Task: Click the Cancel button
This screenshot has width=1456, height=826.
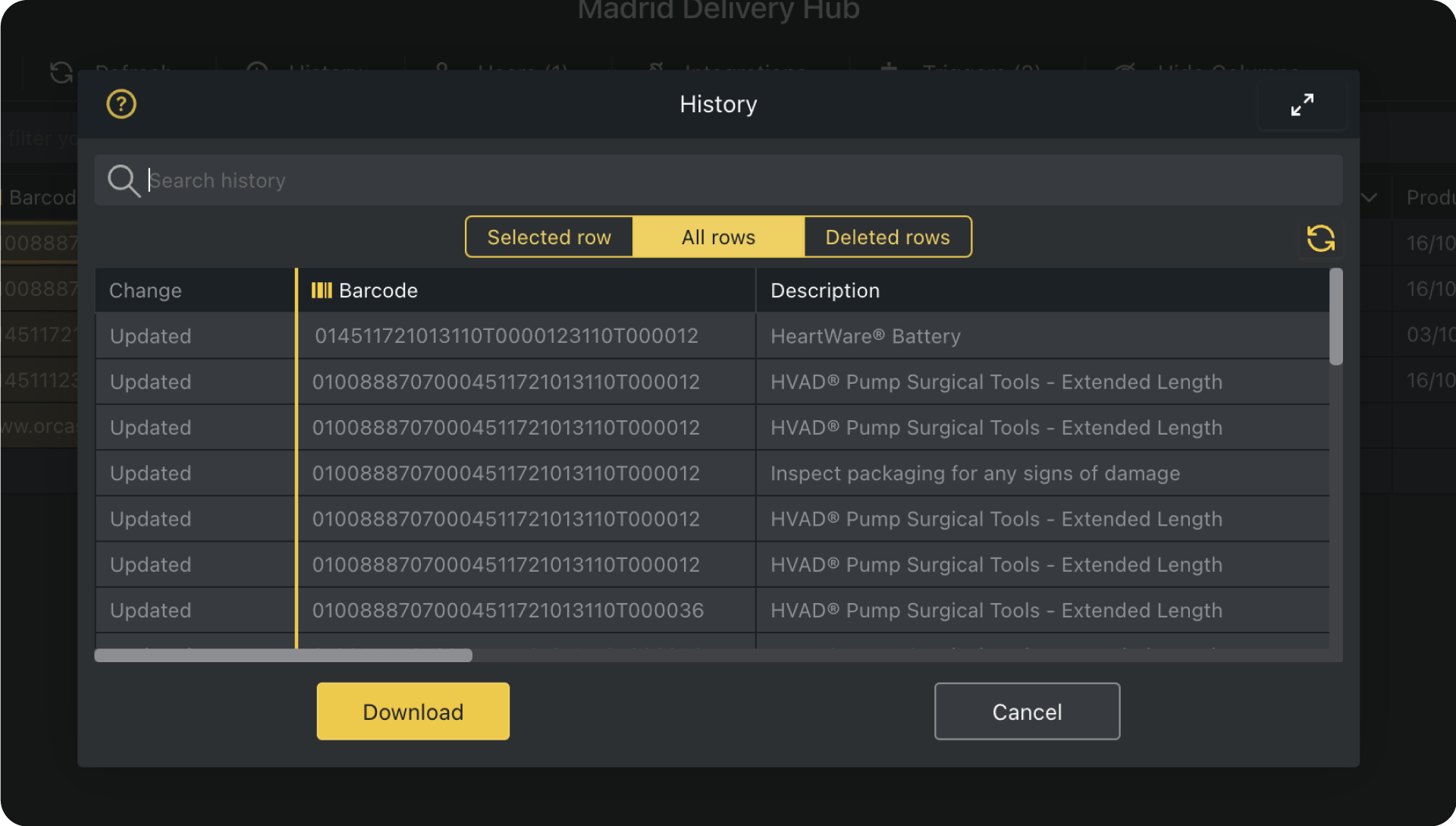Action: [1027, 712]
